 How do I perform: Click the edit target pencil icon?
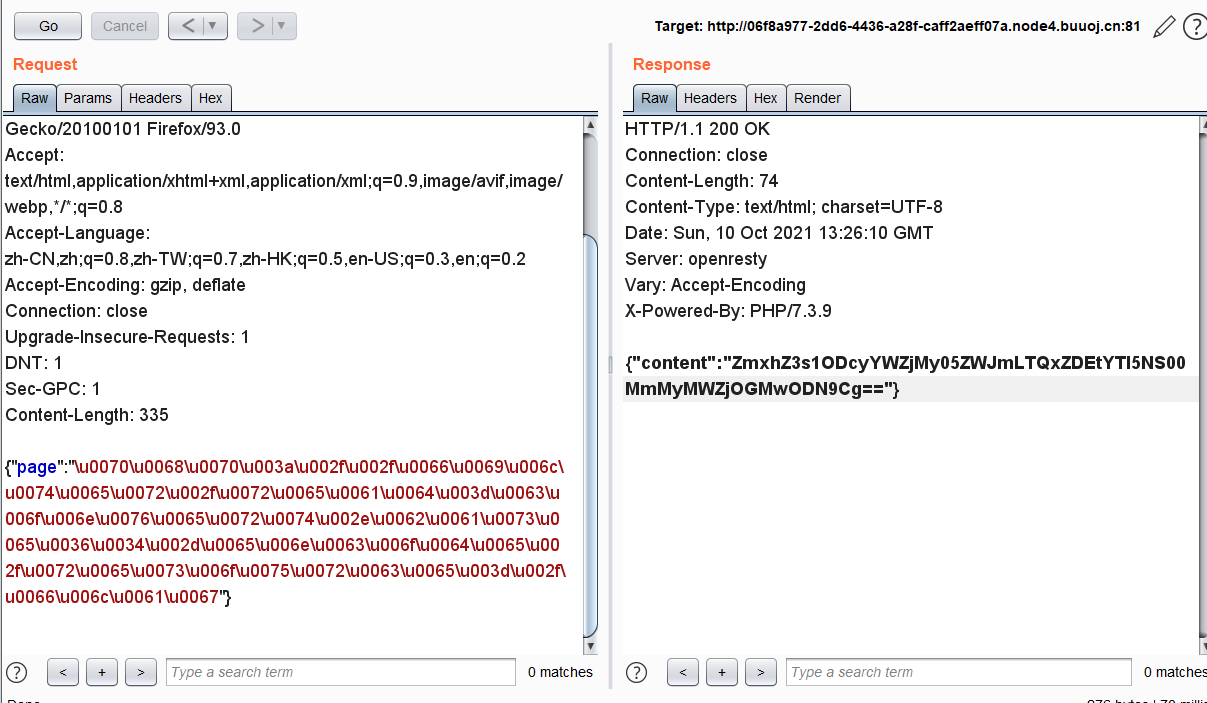(x=1163, y=27)
